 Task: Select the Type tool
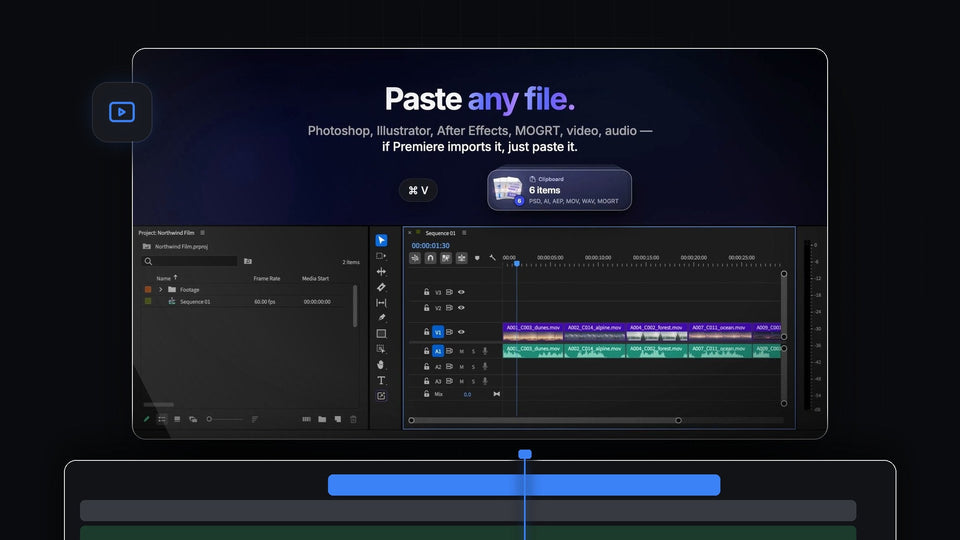click(x=381, y=380)
